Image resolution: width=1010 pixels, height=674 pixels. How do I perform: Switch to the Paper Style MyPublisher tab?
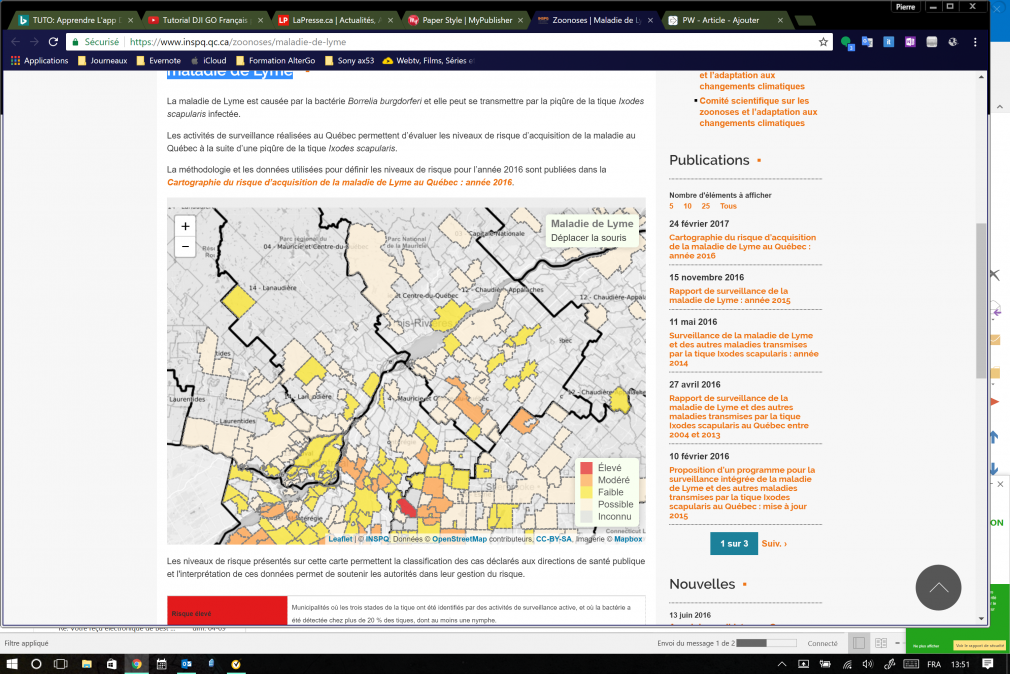(x=467, y=20)
